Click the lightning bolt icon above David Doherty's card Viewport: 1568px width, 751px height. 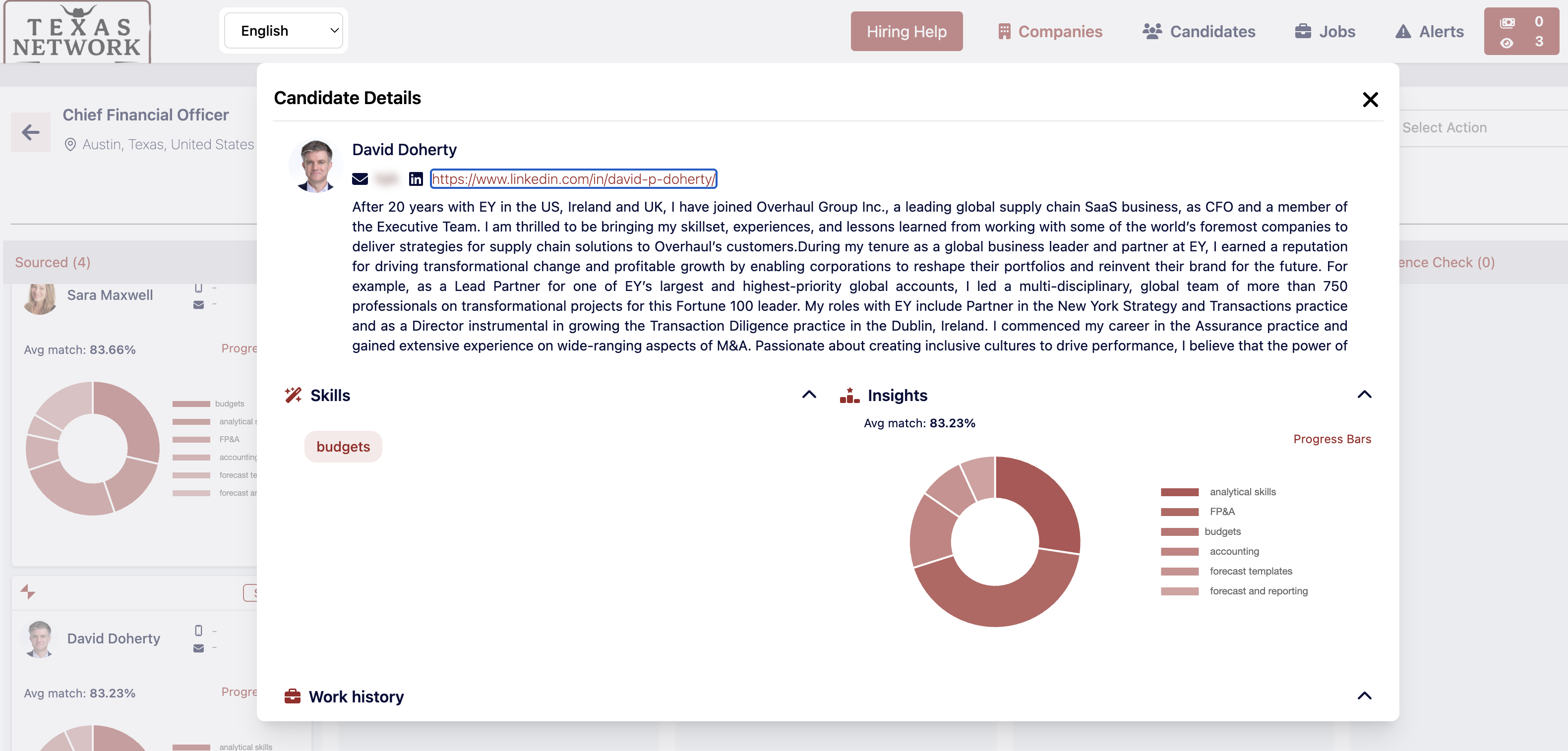tap(28, 591)
